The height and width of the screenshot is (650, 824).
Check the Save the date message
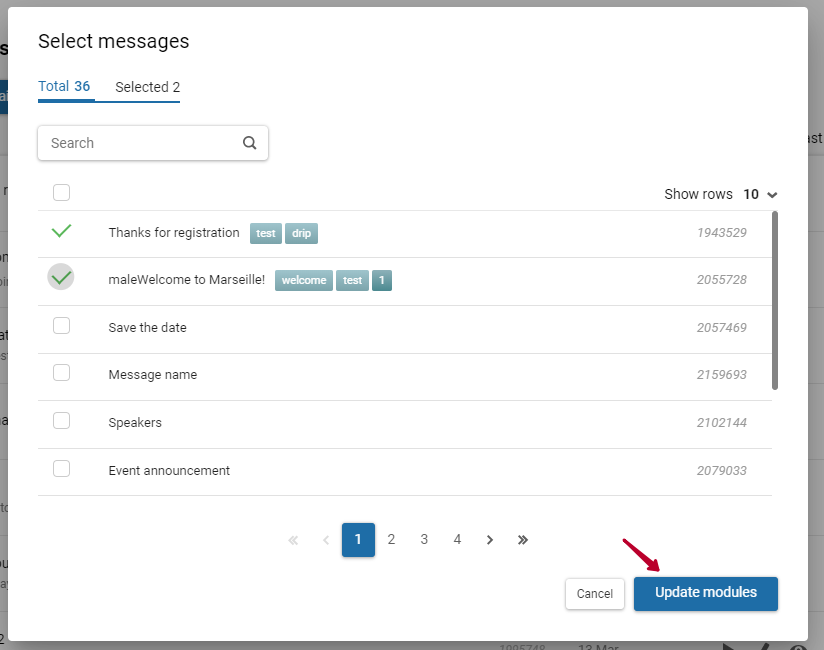61,326
